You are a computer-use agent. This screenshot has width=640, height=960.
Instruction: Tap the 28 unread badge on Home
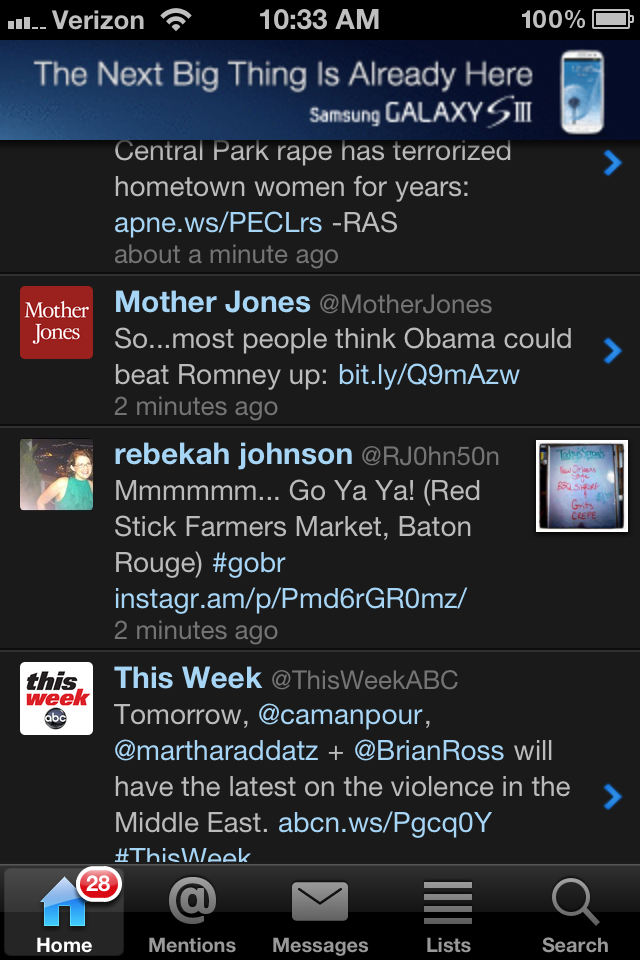click(x=97, y=884)
